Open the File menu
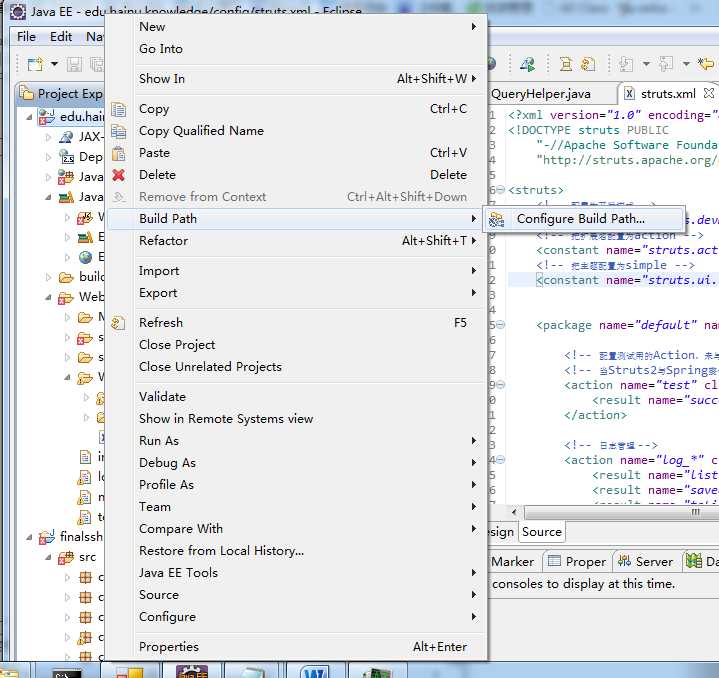The width and height of the screenshot is (719, 678). tap(26, 37)
